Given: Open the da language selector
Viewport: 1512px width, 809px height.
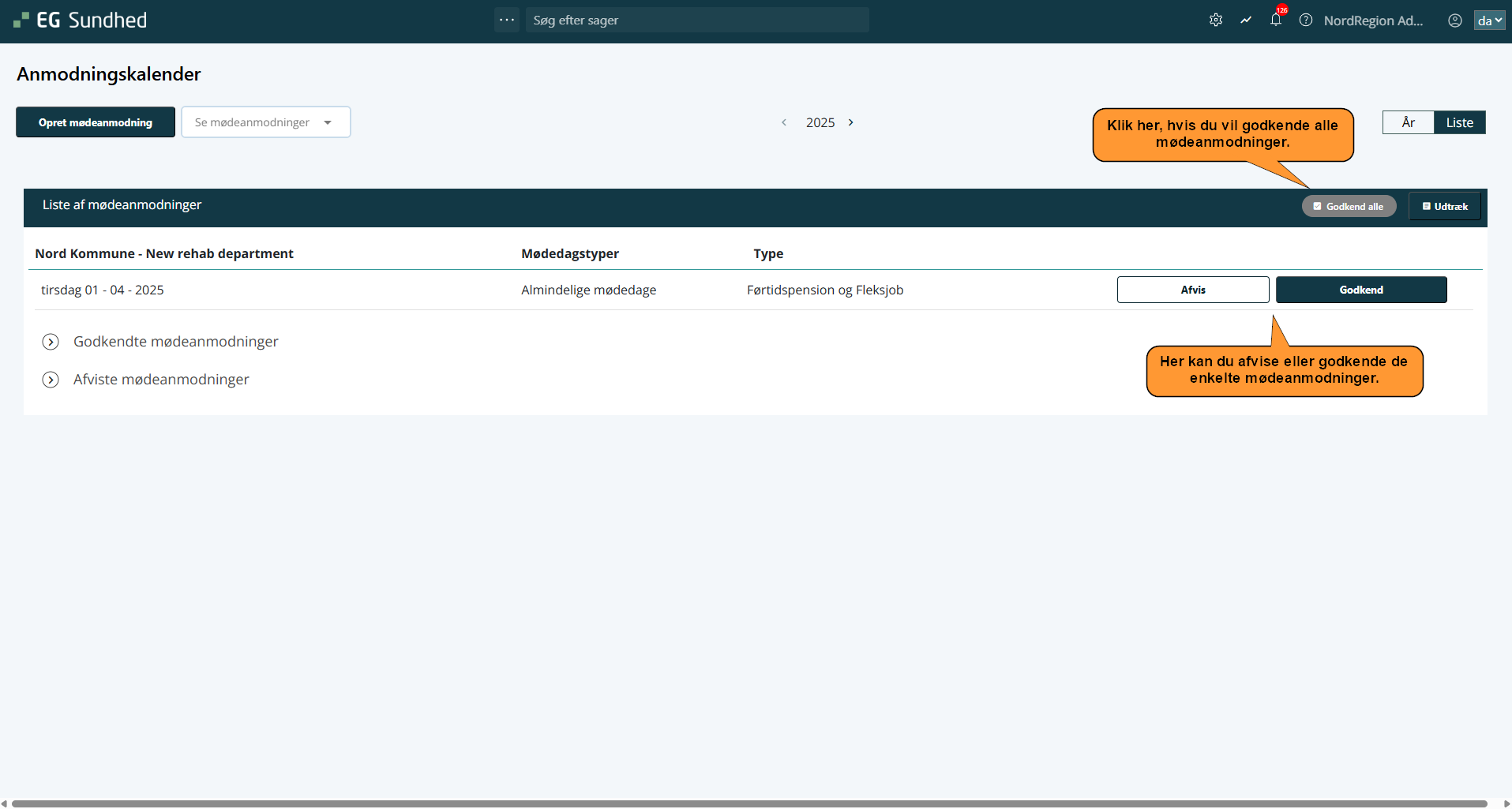Looking at the screenshot, I should [x=1489, y=21].
